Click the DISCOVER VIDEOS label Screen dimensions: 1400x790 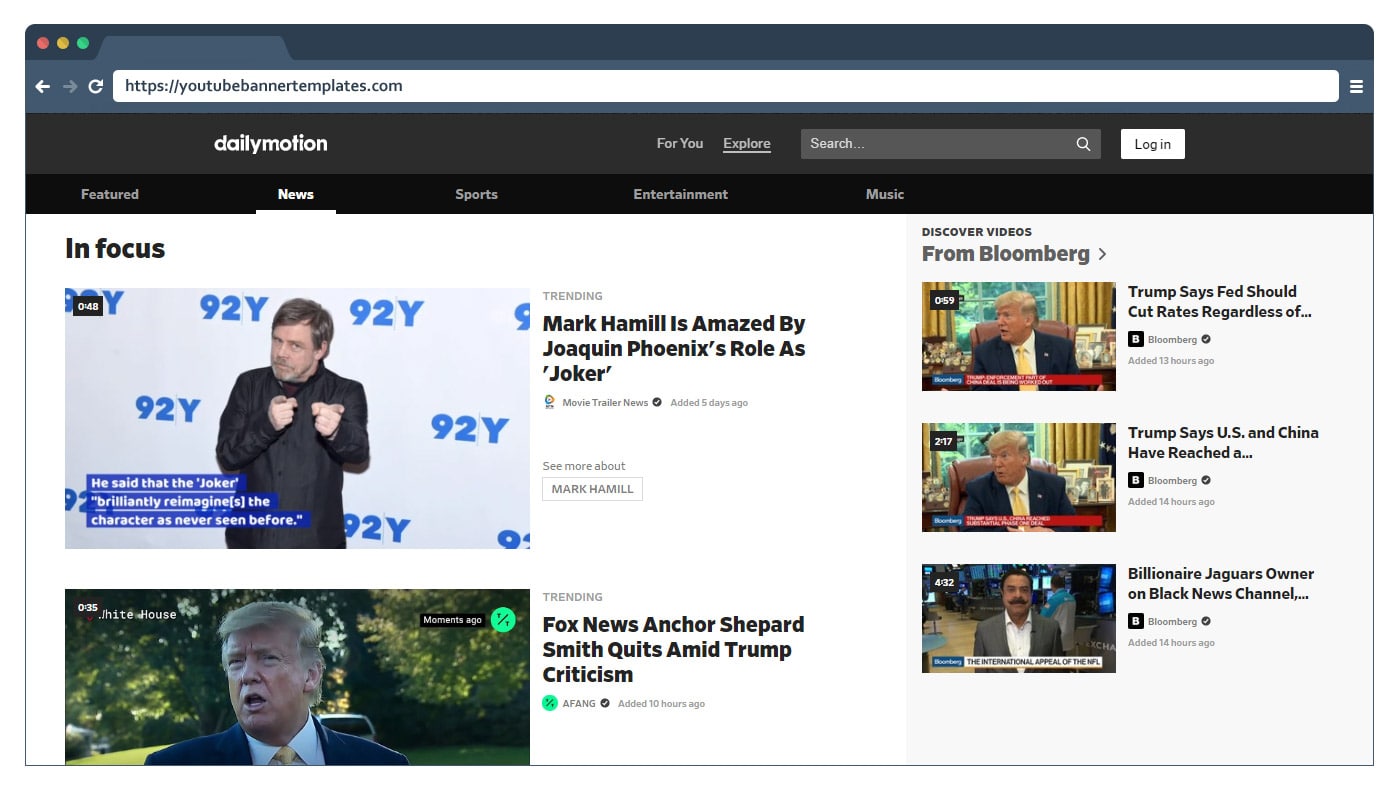(977, 231)
